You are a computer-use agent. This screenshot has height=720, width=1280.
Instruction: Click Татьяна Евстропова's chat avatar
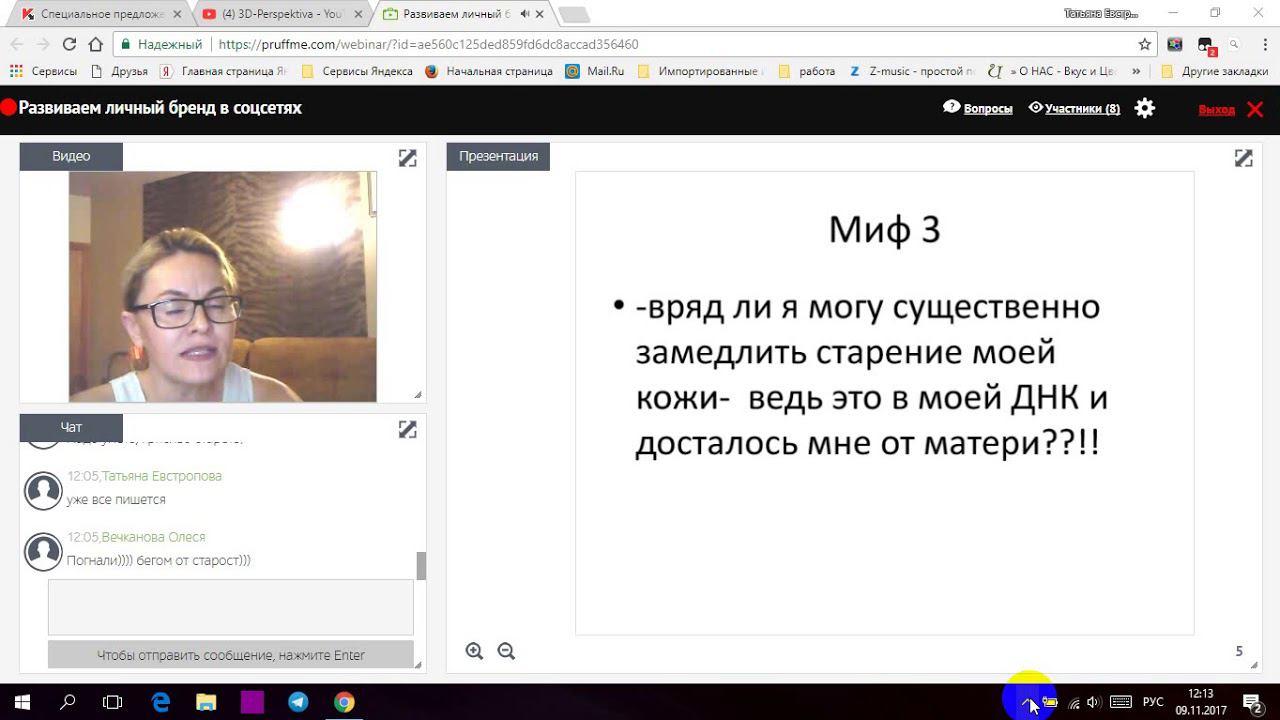click(x=43, y=490)
